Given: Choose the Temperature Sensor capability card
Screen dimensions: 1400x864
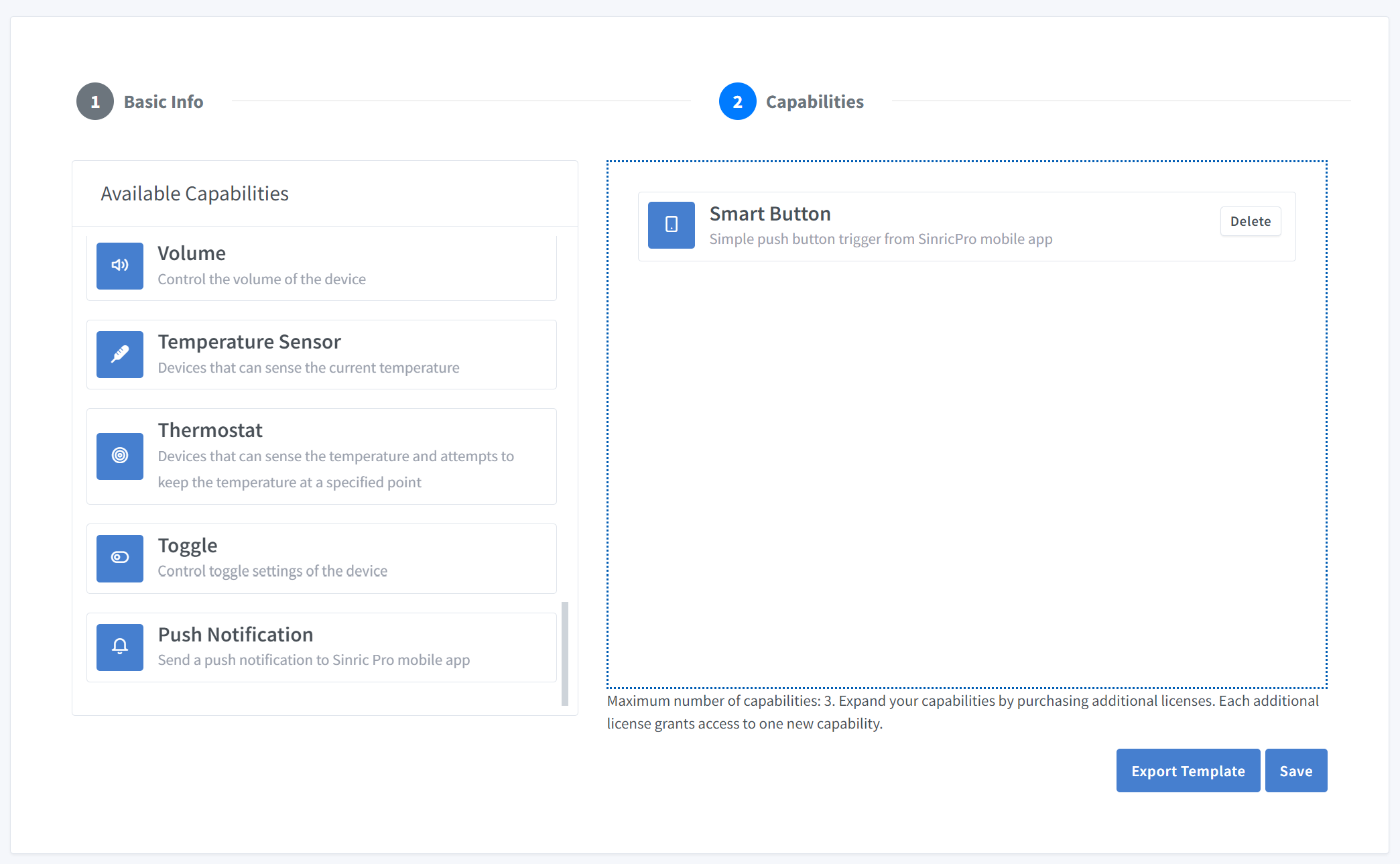Looking at the screenshot, I should (322, 355).
